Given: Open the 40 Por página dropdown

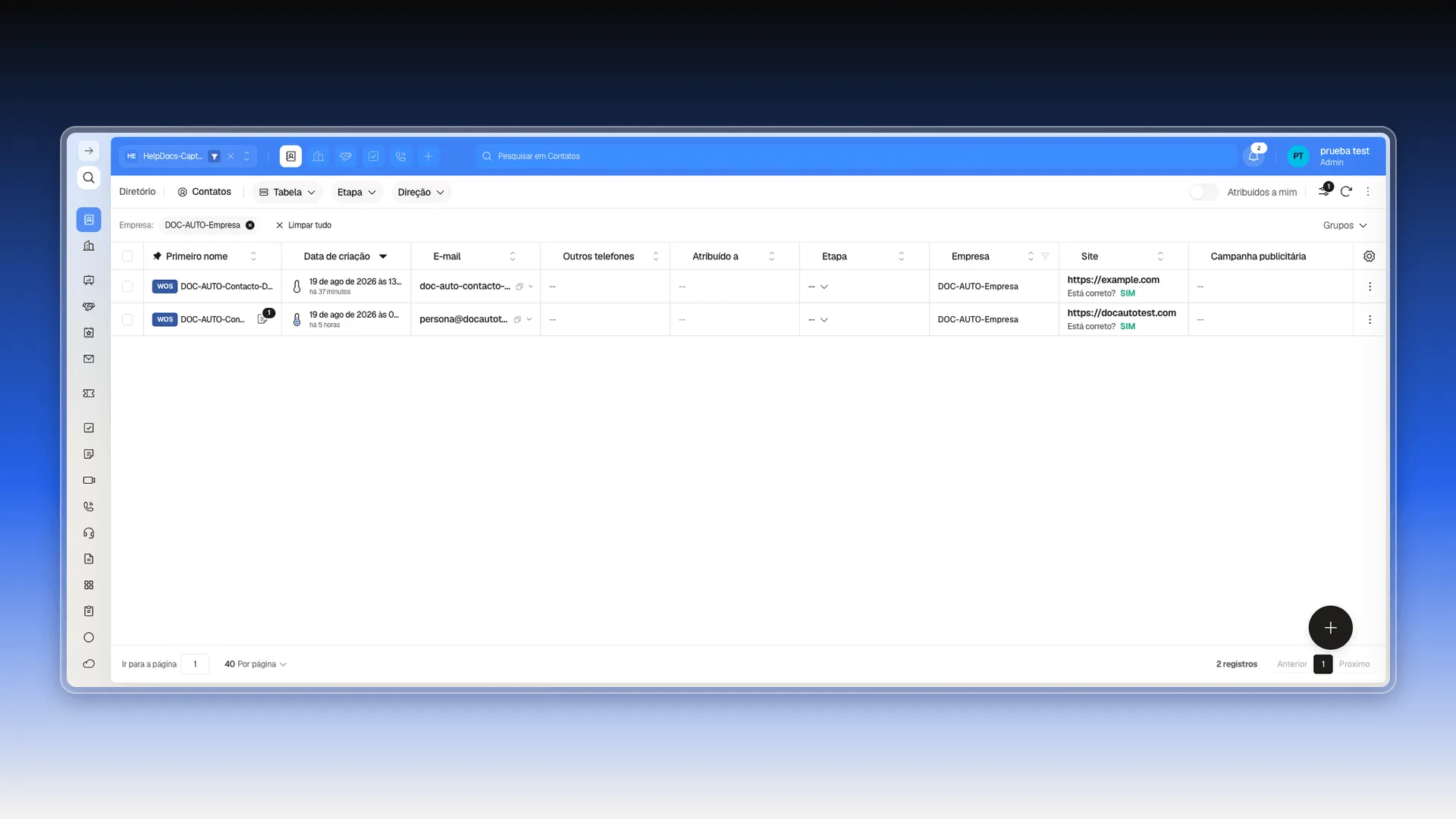Looking at the screenshot, I should [x=256, y=664].
